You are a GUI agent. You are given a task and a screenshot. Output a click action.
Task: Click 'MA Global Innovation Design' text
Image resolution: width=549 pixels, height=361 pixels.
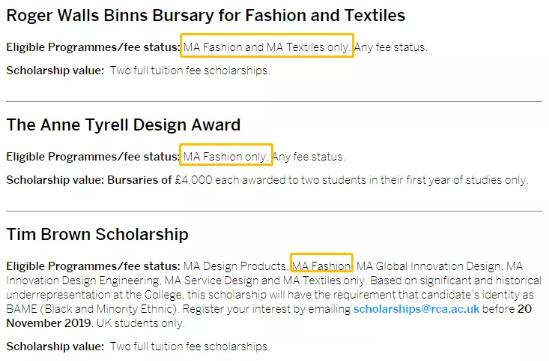click(429, 266)
